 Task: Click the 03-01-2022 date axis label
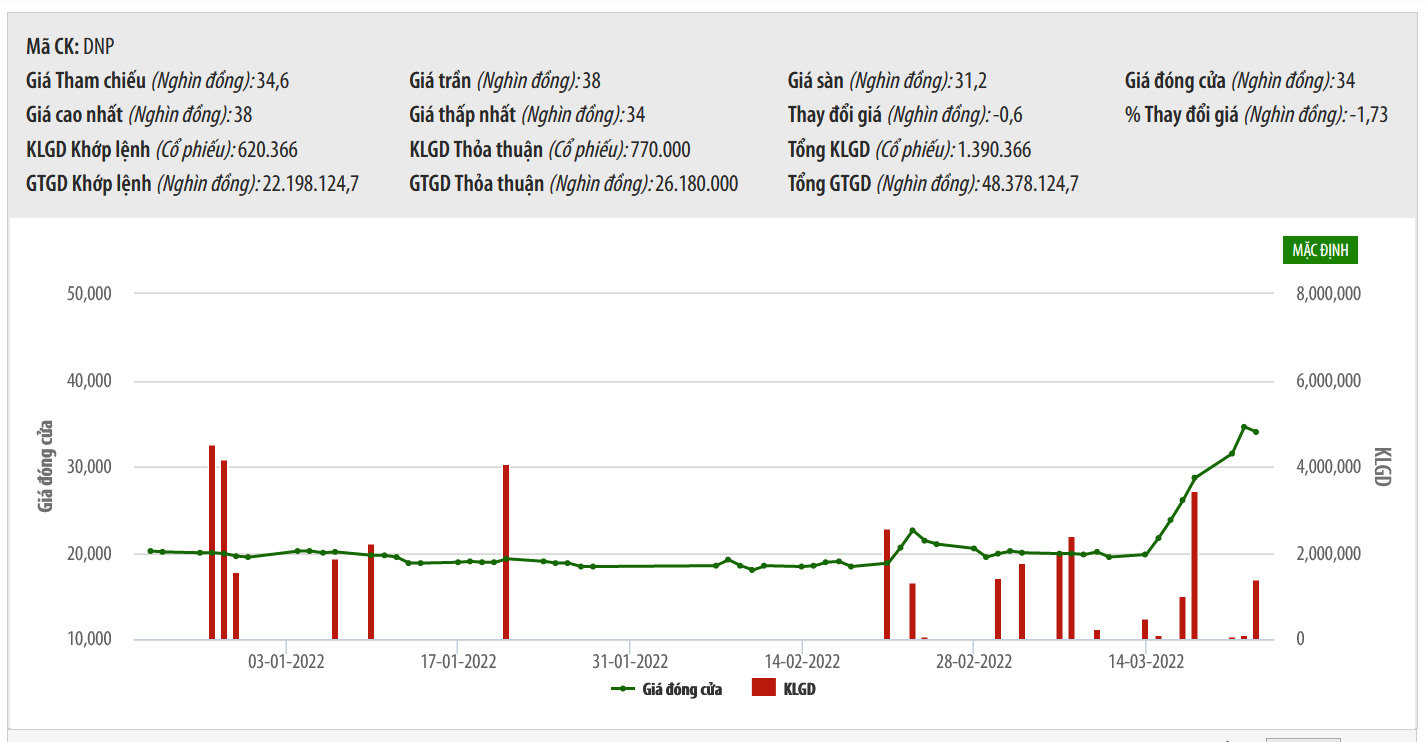tap(287, 661)
